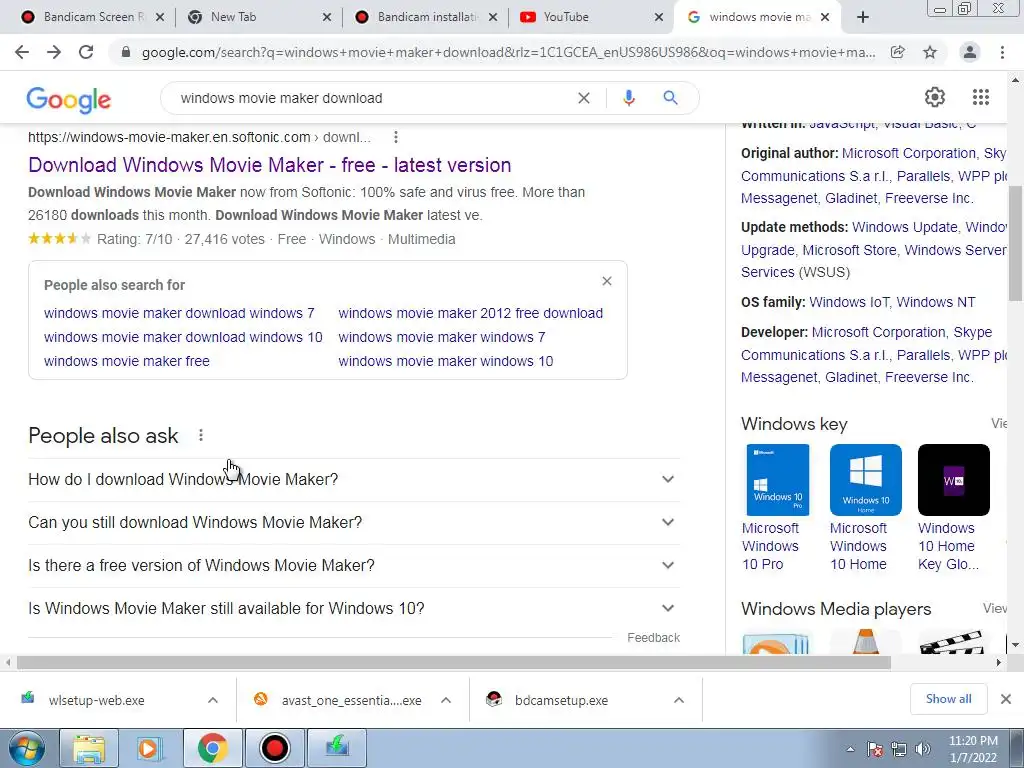Image resolution: width=1024 pixels, height=768 pixels.
Task: Click Show all downloads button
Action: pyautogui.click(x=948, y=699)
